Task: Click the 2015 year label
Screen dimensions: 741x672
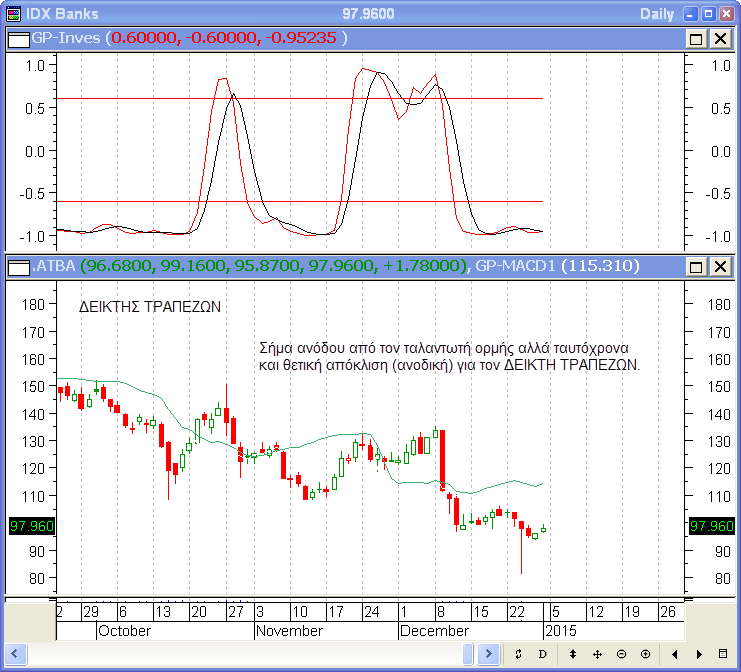Action: (x=561, y=631)
